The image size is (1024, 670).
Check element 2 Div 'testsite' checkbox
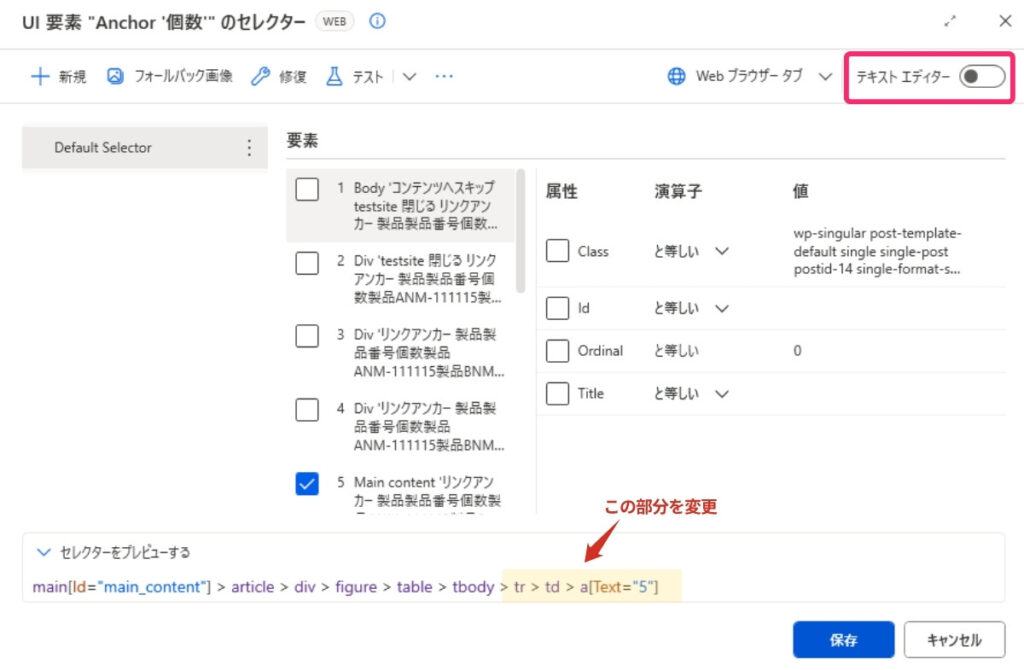tap(307, 263)
